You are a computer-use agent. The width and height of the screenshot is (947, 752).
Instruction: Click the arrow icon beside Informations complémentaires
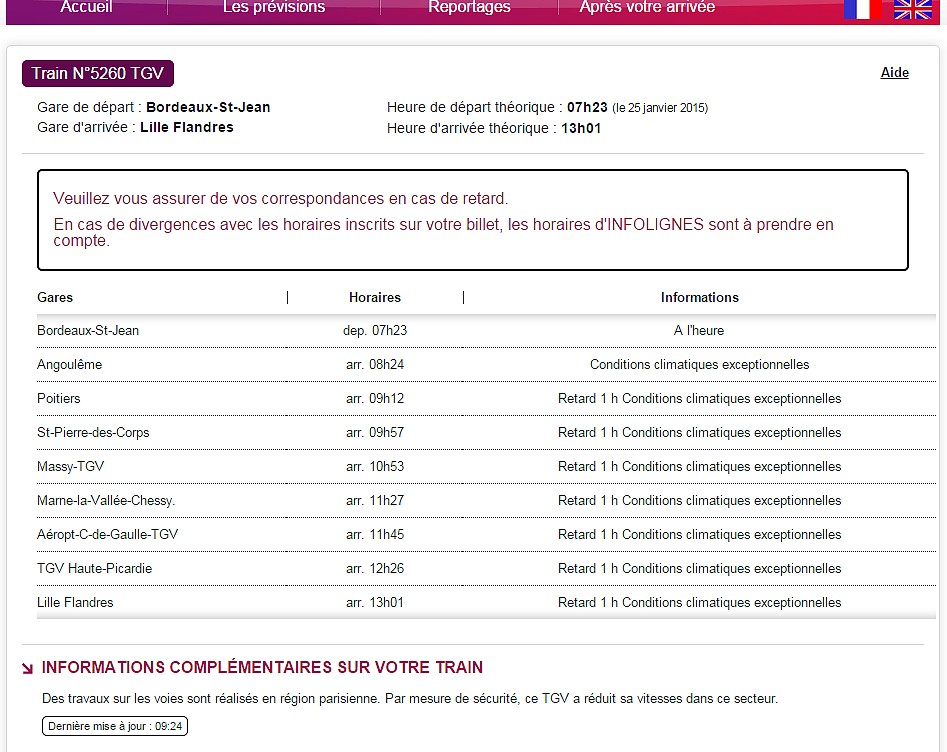pyautogui.click(x=27, y=668)
